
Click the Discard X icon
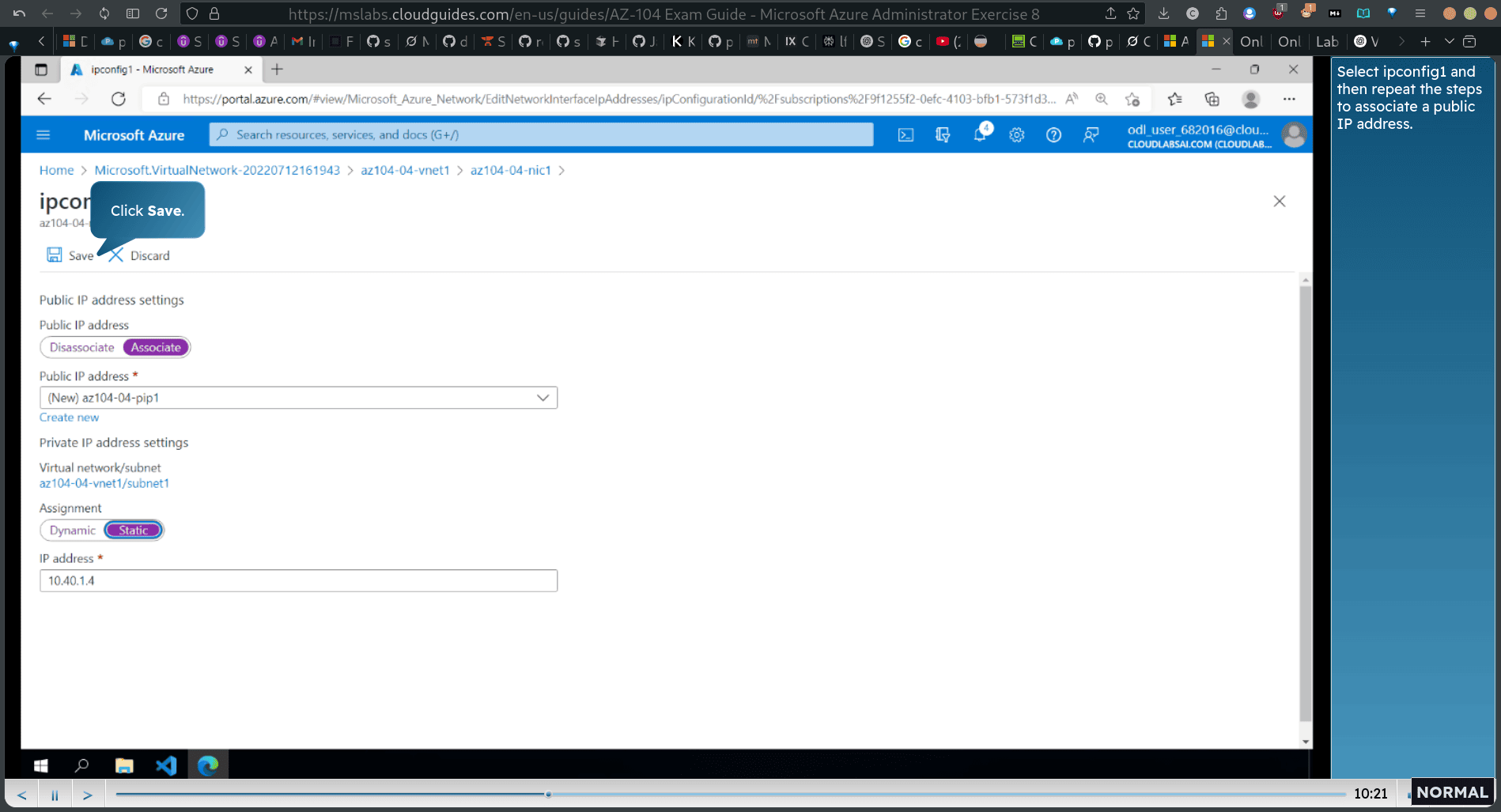[116, 255]
